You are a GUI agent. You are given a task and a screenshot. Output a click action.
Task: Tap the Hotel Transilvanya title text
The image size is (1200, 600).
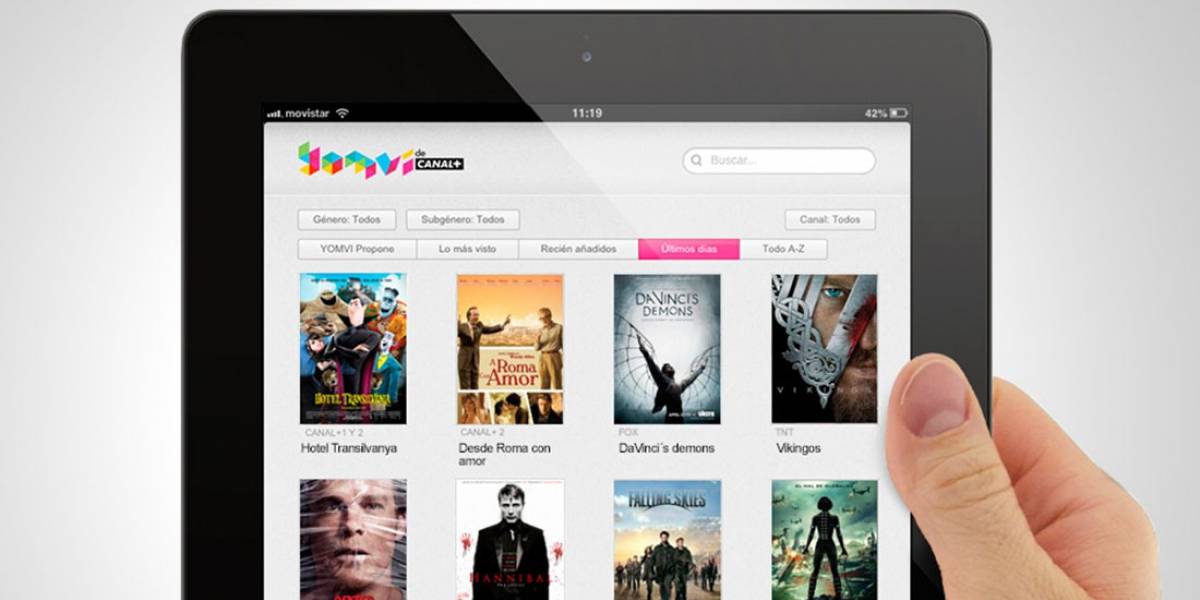pyautogui.click(x=349, y=449)
